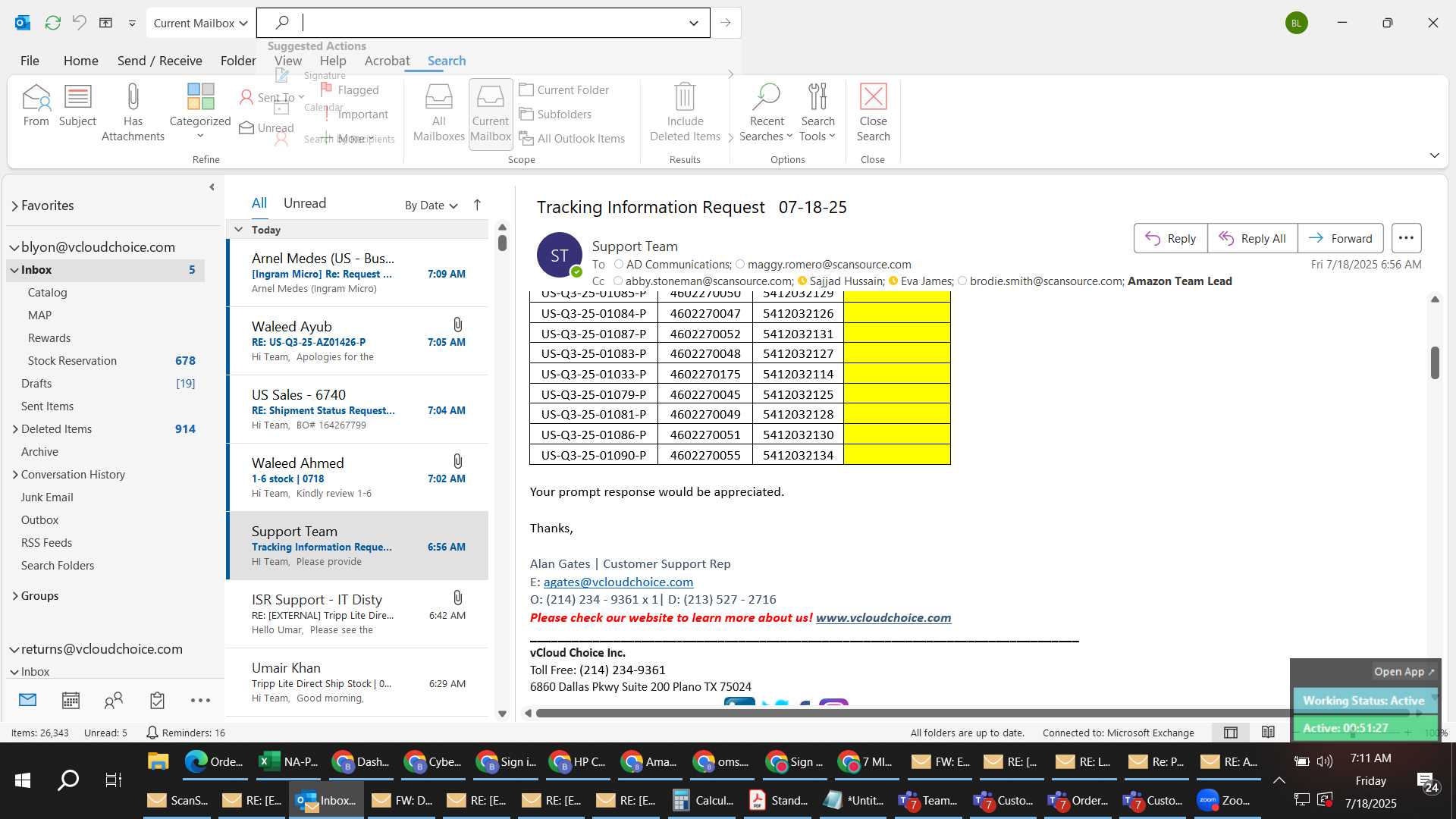Collapse the folder pane
This screenshot has width=1456, height=819.
212,187
